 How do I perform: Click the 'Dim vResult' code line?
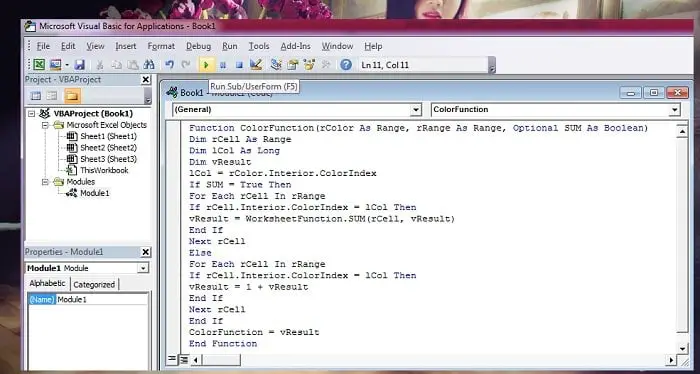pyautogui.click(x=220, y=162)
